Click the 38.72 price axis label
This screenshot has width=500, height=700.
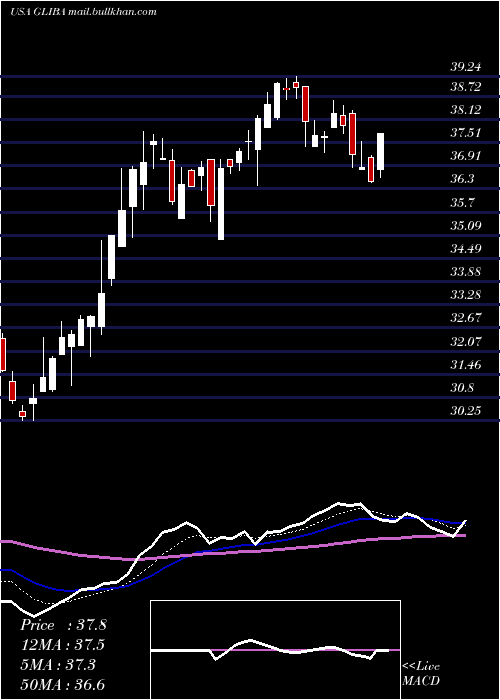point(466,87)
